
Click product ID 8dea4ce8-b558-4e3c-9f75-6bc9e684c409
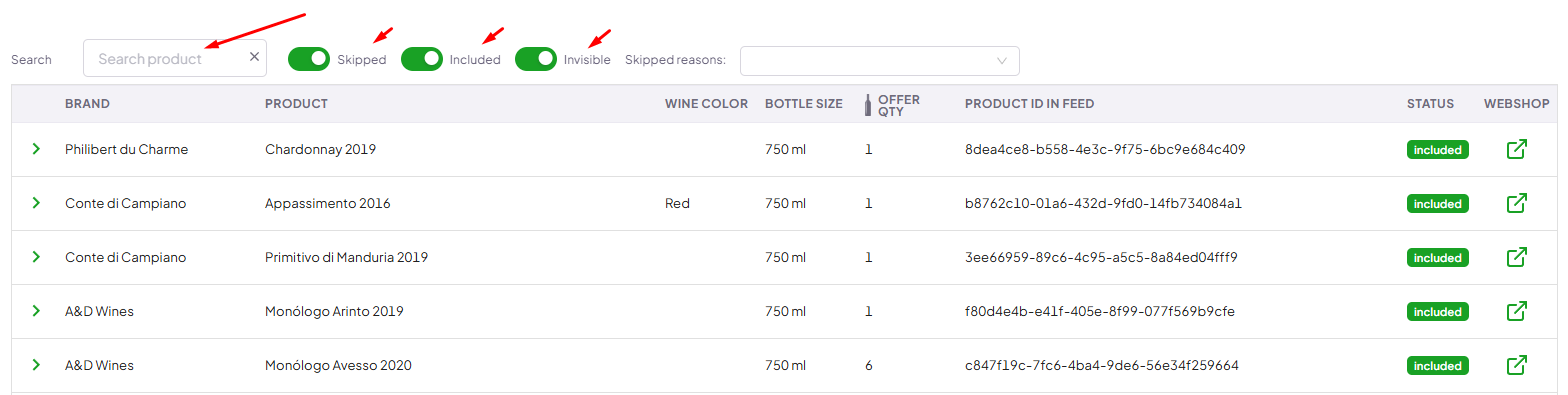click(x=1105, y=149)
